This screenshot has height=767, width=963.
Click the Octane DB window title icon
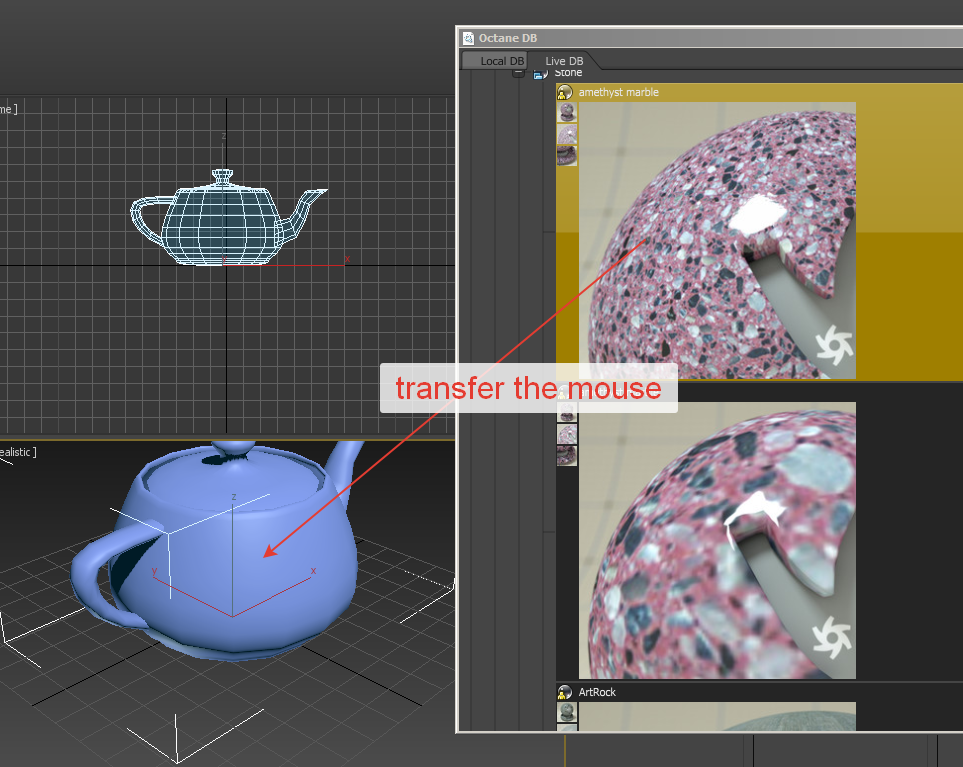point(469,38)
